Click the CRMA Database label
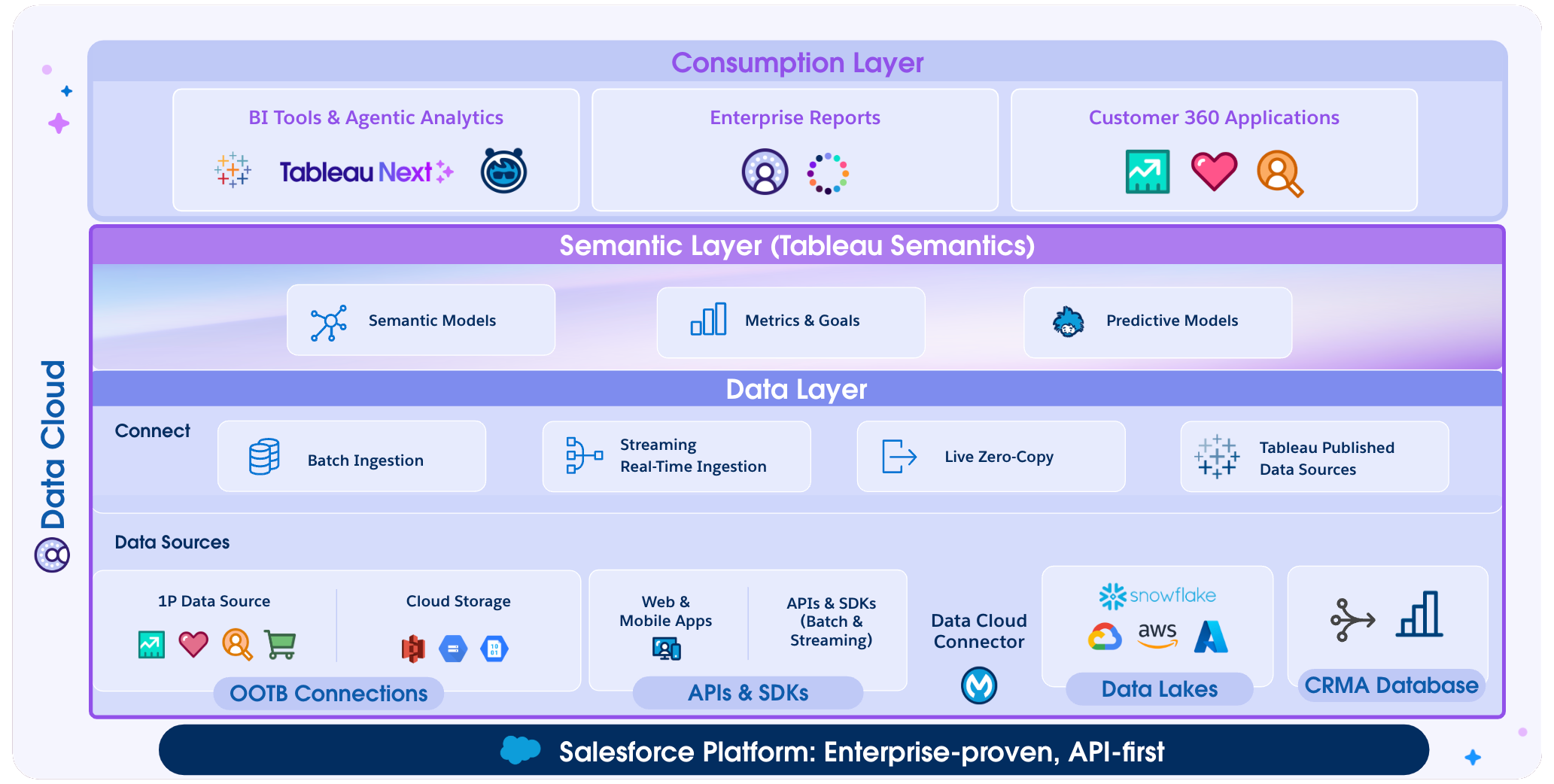Viewport: 1554px width, 784px height. [1391, 685]
